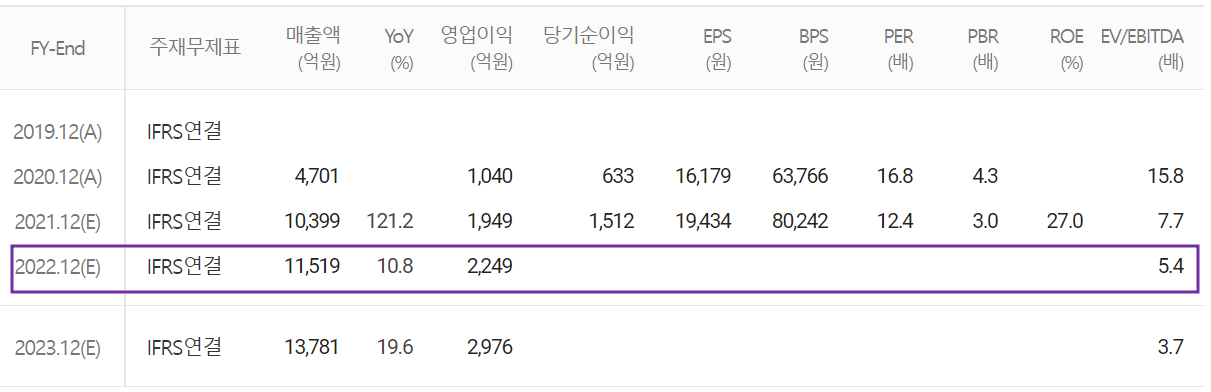Click the 주재무제표 column header
The height and width of the screenshot is (392, 1211).
click(x=195, y=48)
